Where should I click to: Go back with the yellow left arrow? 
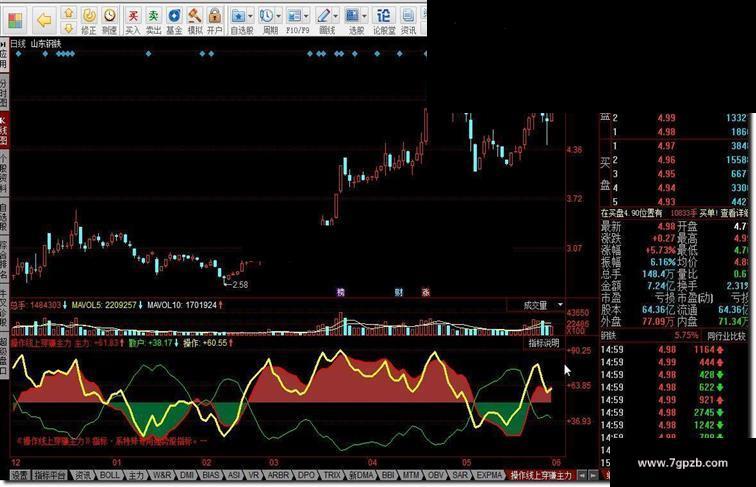point(44,20)
